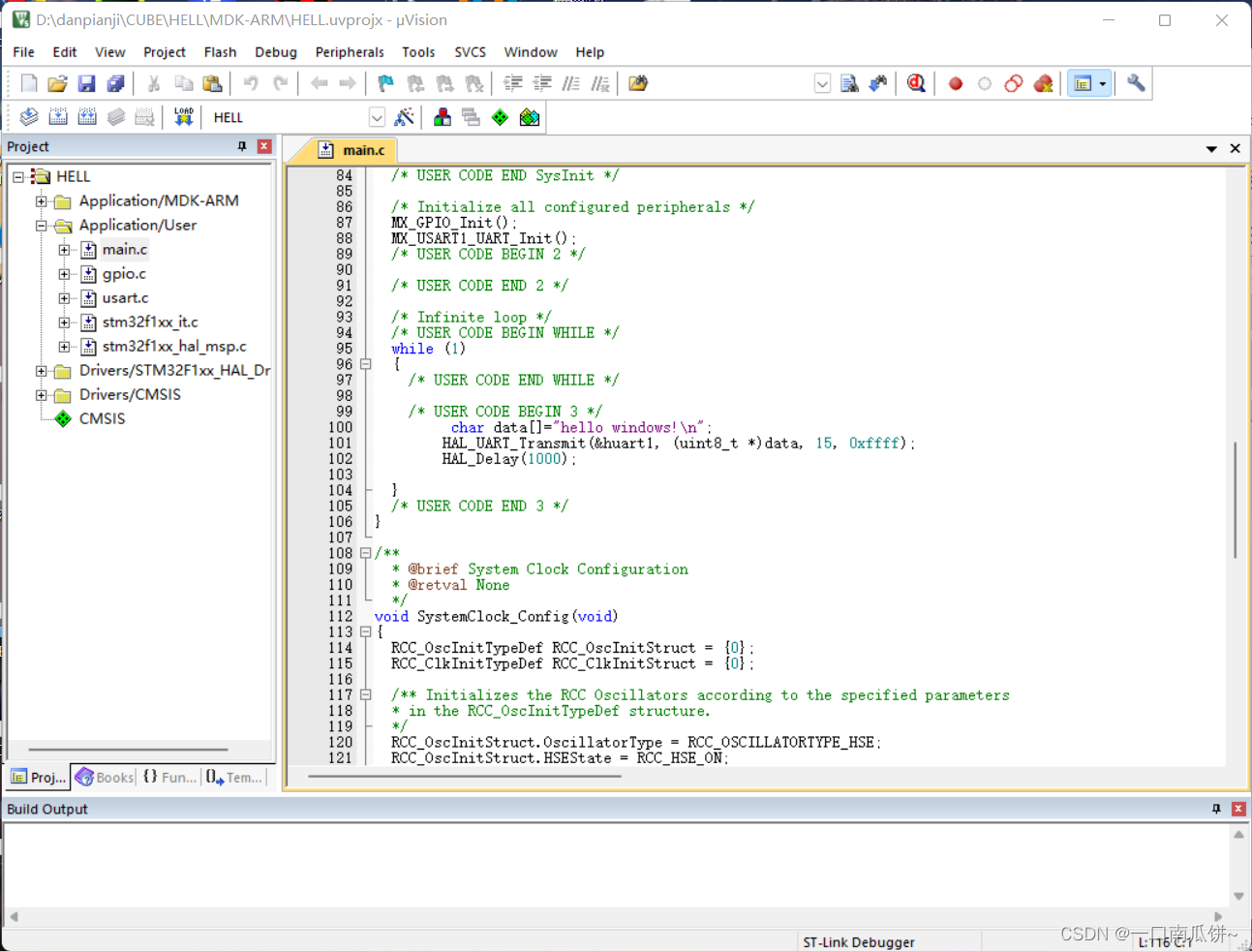Select the CMSIS component item
This screenshot has height=952, width=1252.
pos(103,419)
